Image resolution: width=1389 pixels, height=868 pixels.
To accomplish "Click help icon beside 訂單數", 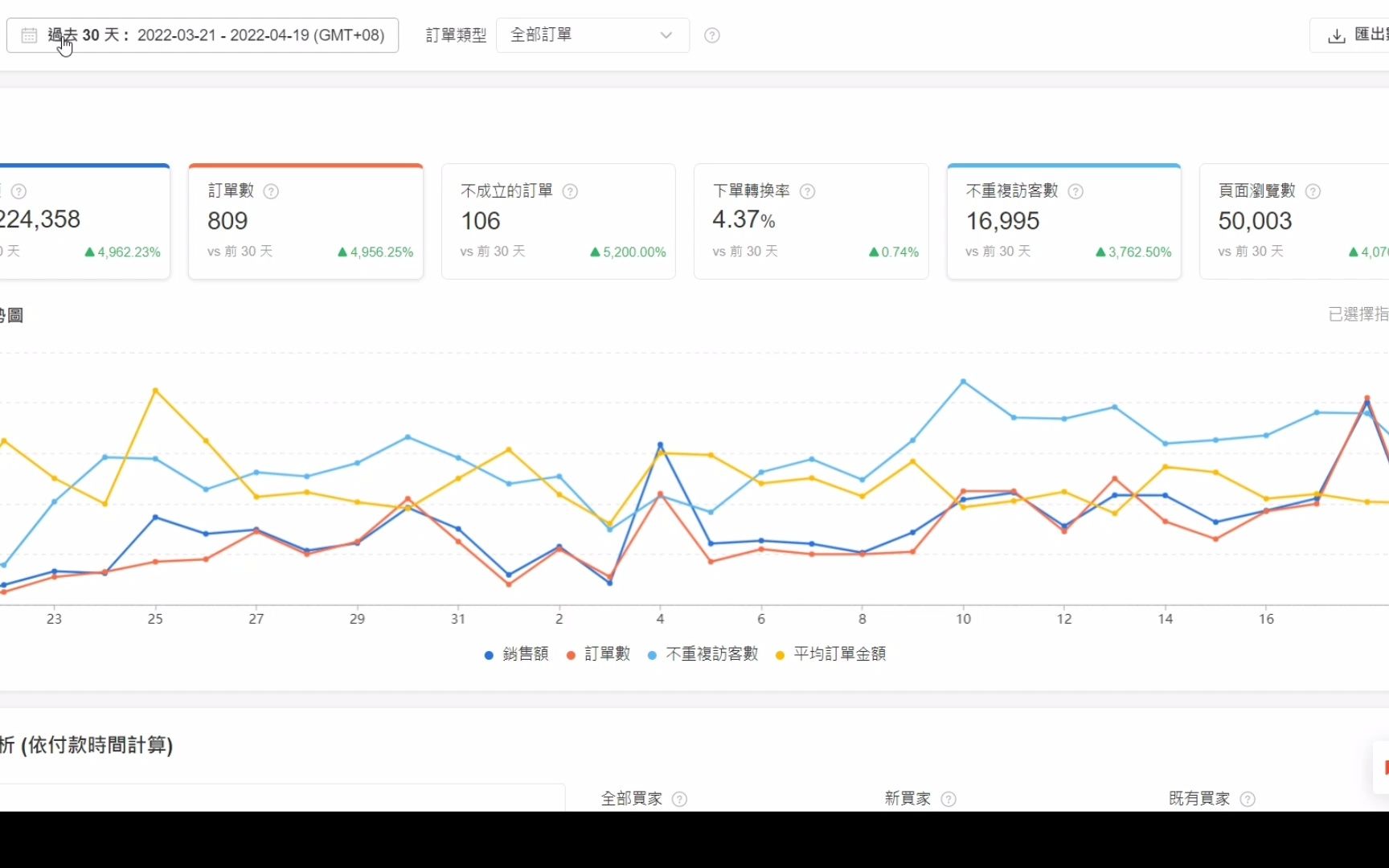I will 272,191.
